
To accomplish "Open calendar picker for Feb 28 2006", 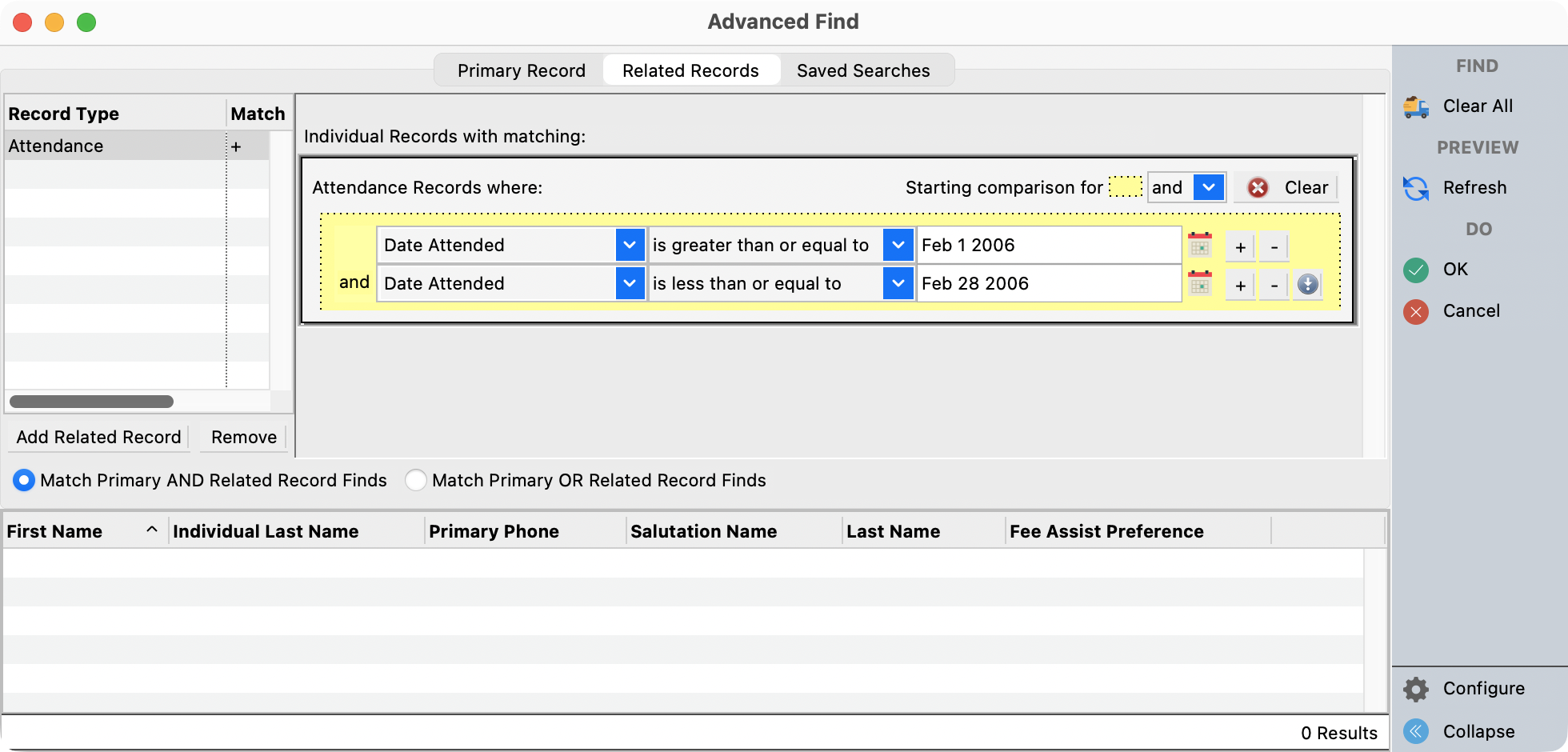I will click(x=1200, y=283).
